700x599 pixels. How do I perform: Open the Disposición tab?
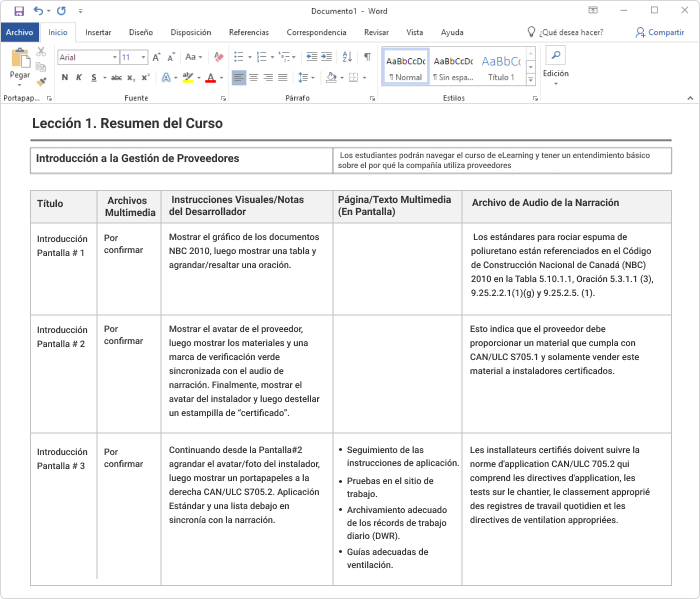click(x=191, y=32)
